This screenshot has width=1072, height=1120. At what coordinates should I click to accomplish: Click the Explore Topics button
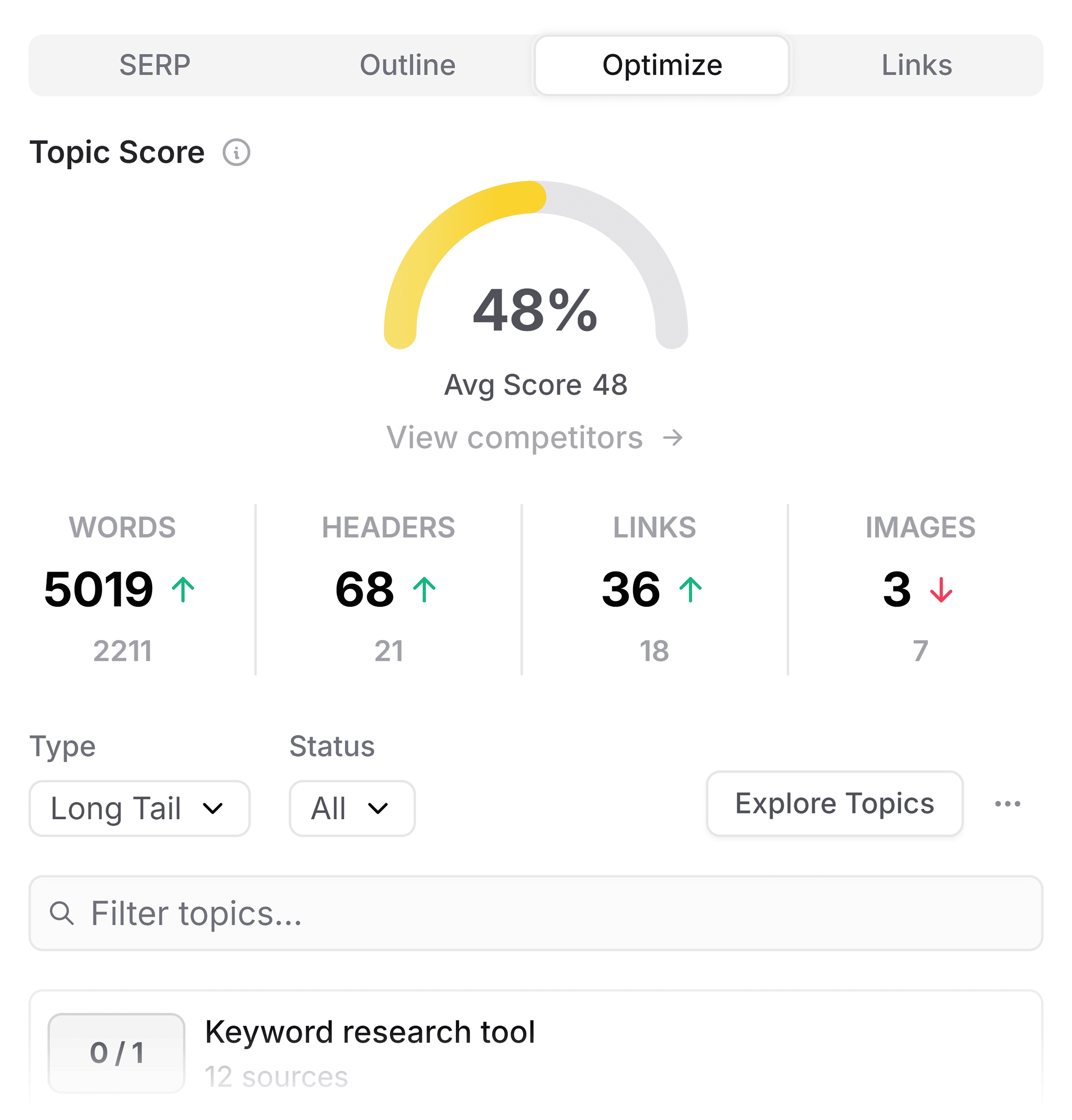(x=833, y=803)
